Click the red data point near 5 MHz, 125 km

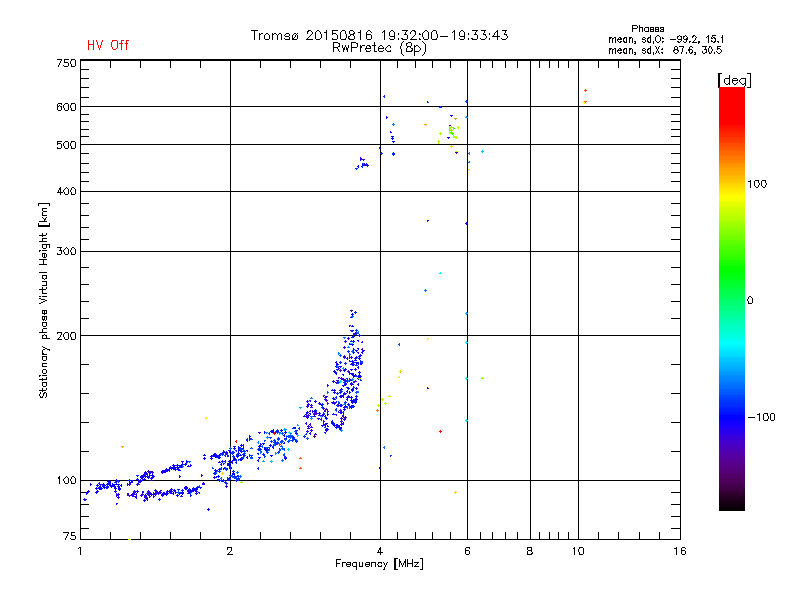440,432
